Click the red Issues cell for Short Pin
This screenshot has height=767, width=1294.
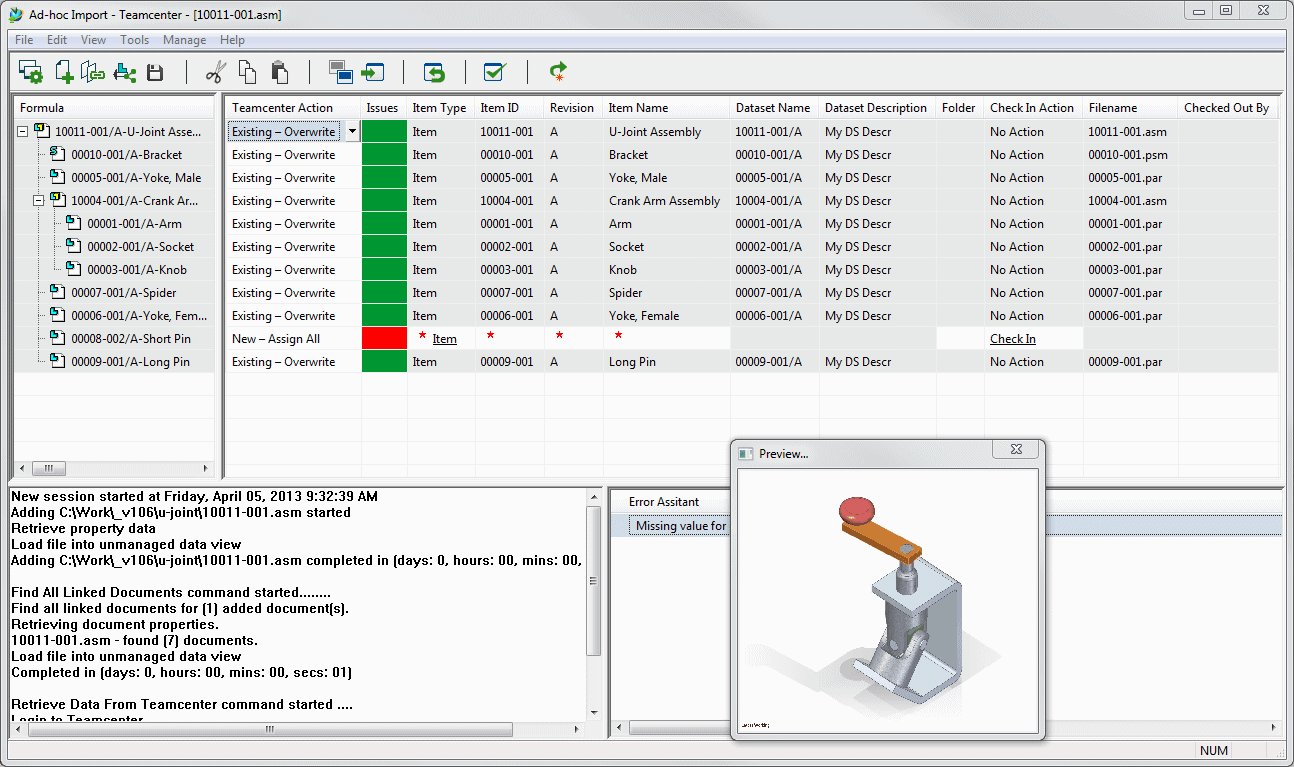(x=384, y=339)
